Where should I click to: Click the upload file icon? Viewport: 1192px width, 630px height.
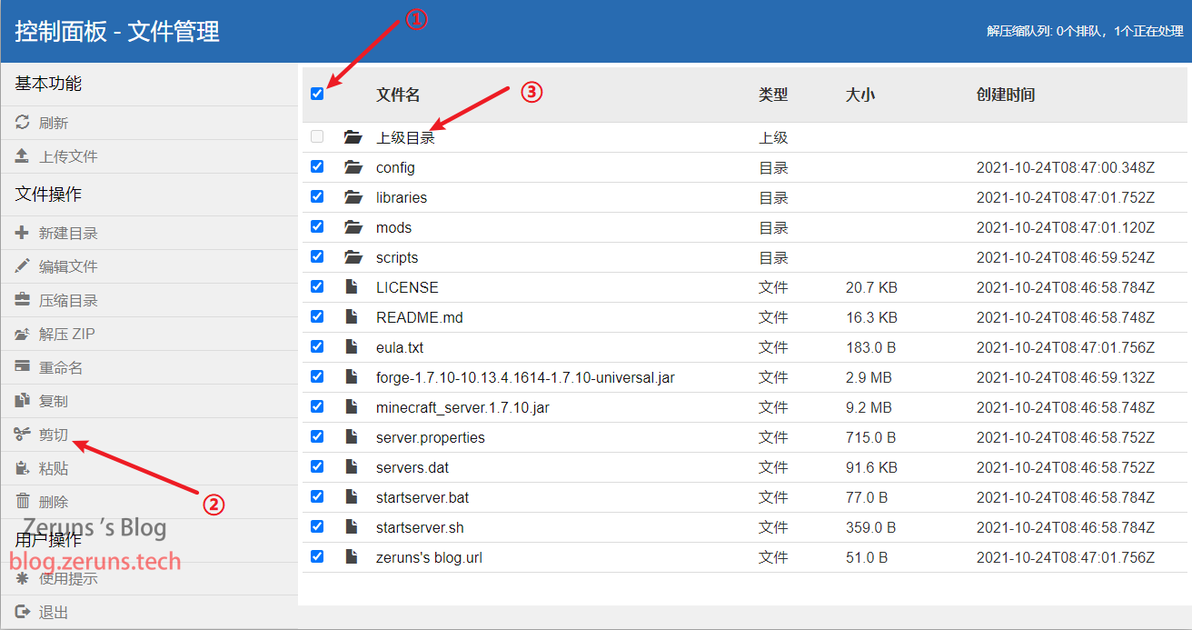point(22,156)
